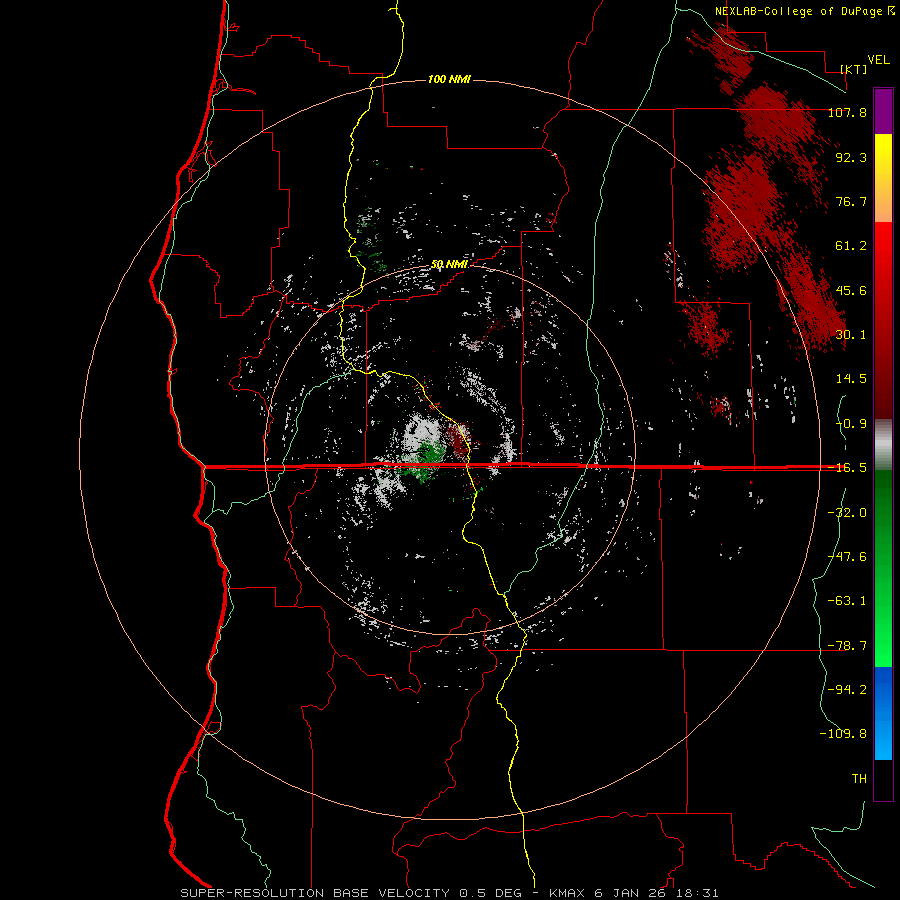Select the 76.7 legend value
900x900 pixels.
pyautogui.click(x=851, y=201)
